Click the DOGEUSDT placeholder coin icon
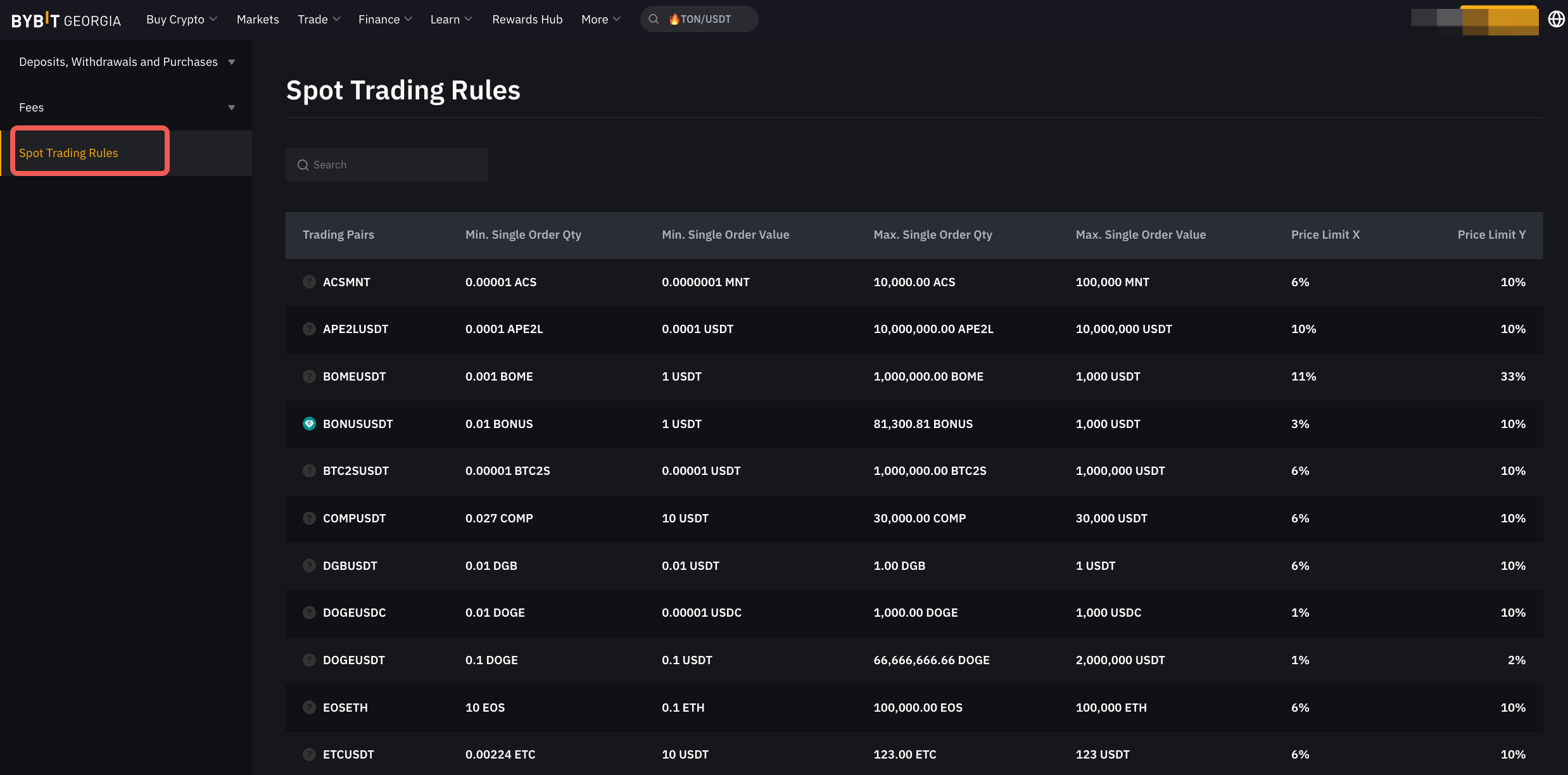Screen dimensions: 1568x775 pyautogui.click(x=309, y=660)
